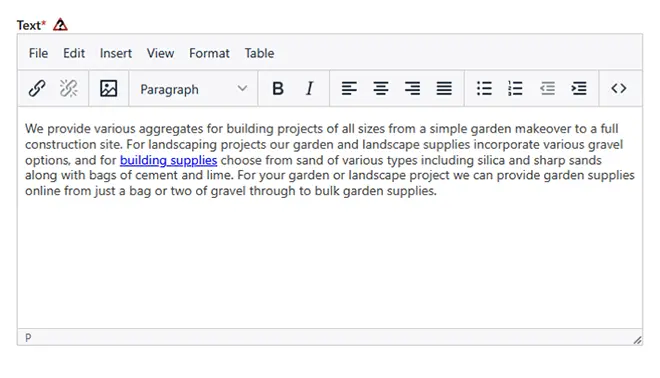Increase indent of paragraph
This screenshot has width=660, height=378.
(579, 89)
